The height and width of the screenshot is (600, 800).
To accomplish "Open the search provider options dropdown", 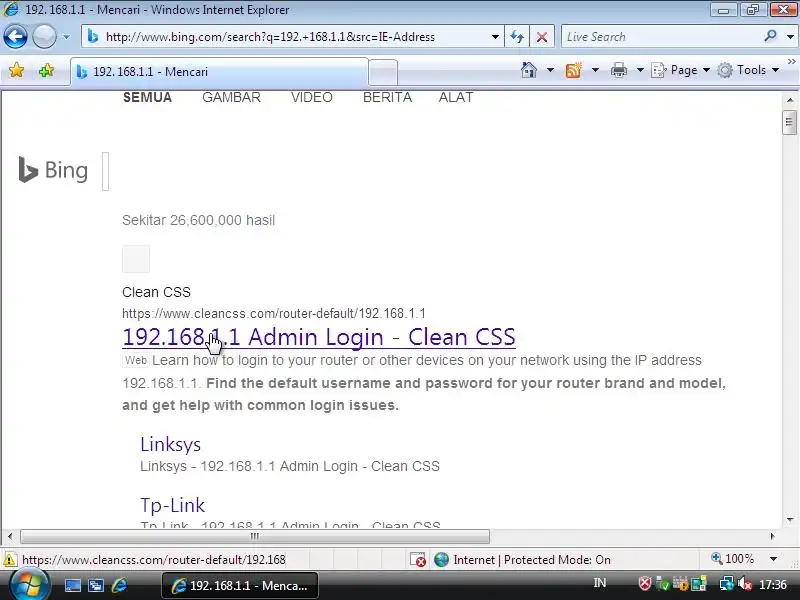I will (x=790, y=37).
